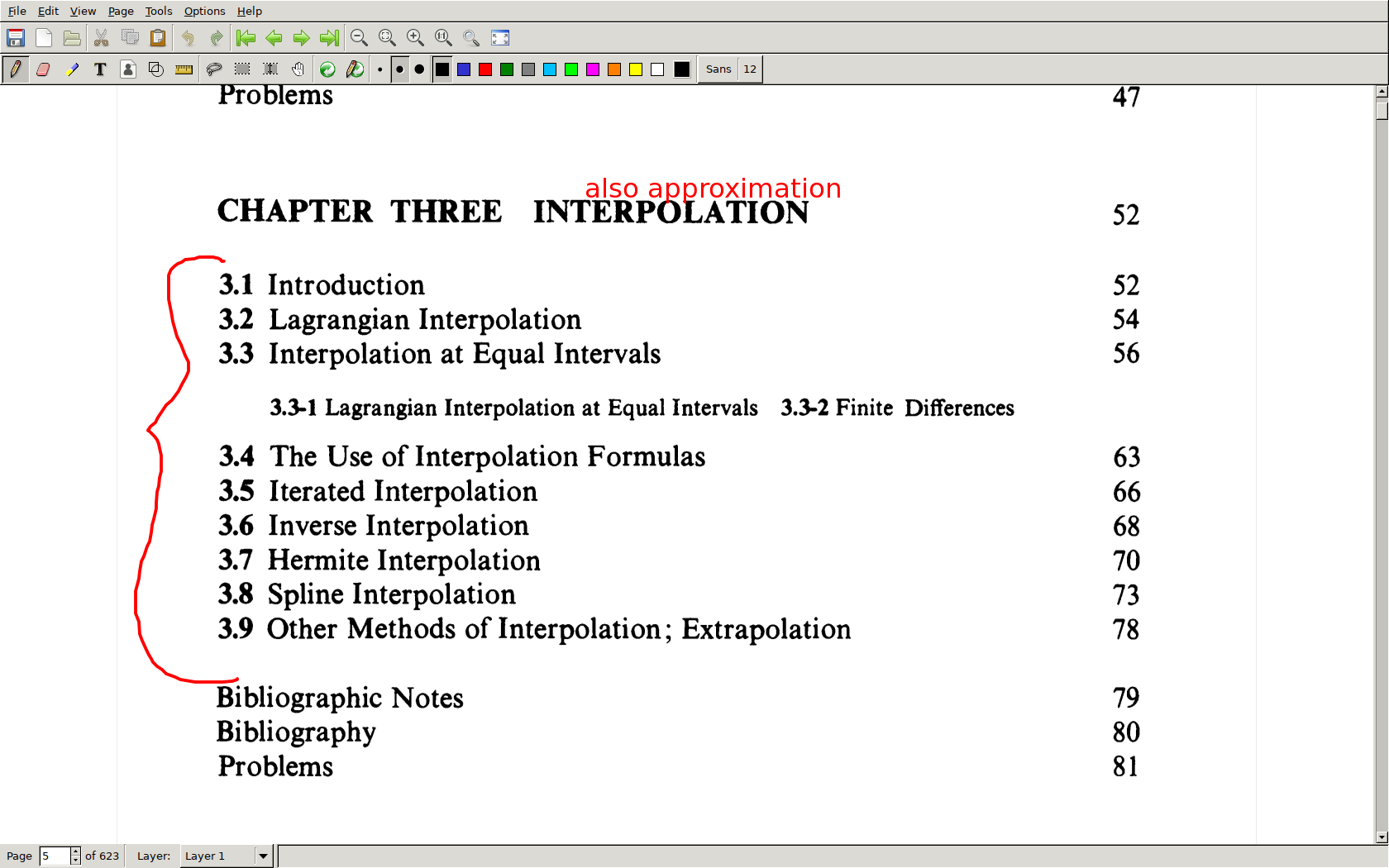Pick the red color swatch
The width and height of the screenshot is (1389, 868).
click(485, 69)
